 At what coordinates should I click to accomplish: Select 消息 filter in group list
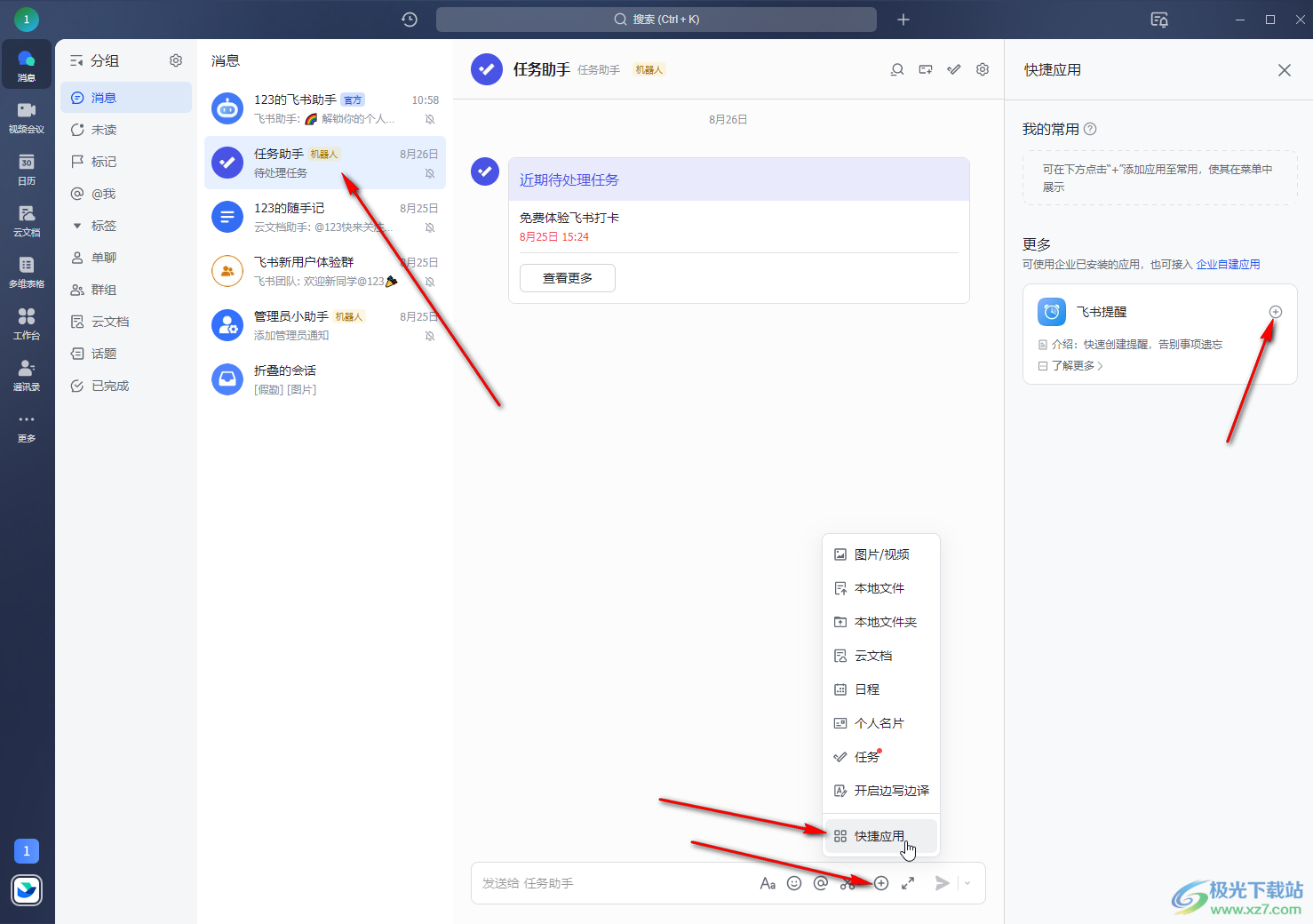pyautogui.click(x=126, y=98)
